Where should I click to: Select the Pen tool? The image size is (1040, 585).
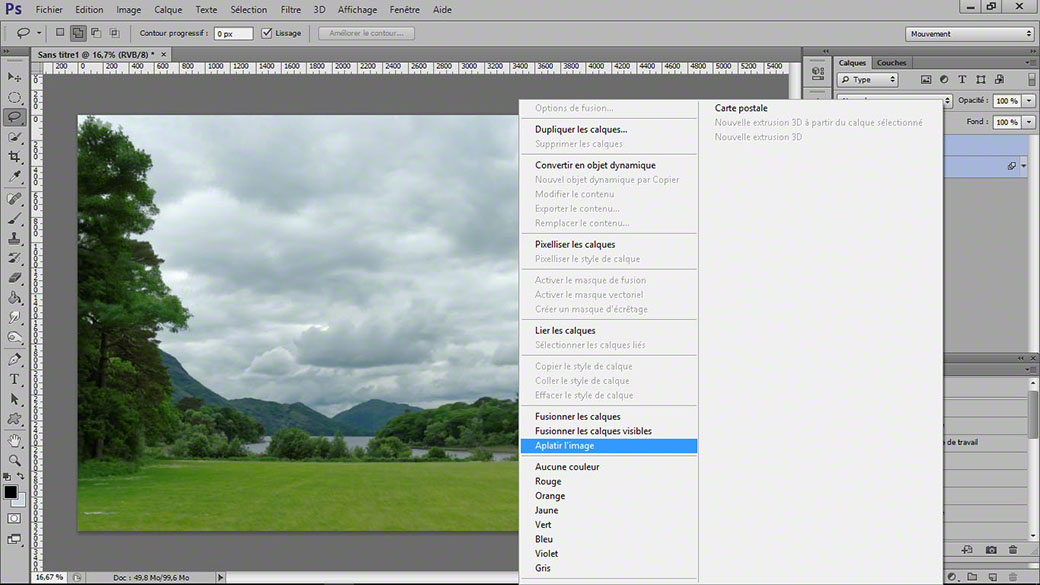coord(15,359)
